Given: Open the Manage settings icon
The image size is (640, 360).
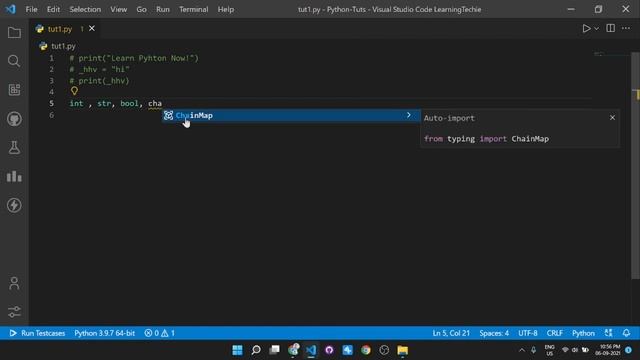Looking at the screenshot, I should point(14,312).
